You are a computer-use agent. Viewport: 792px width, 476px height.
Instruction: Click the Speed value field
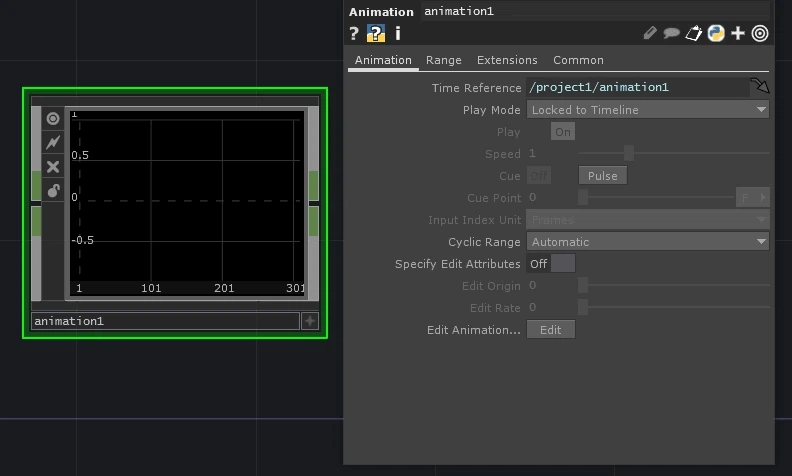click(551, 154)
